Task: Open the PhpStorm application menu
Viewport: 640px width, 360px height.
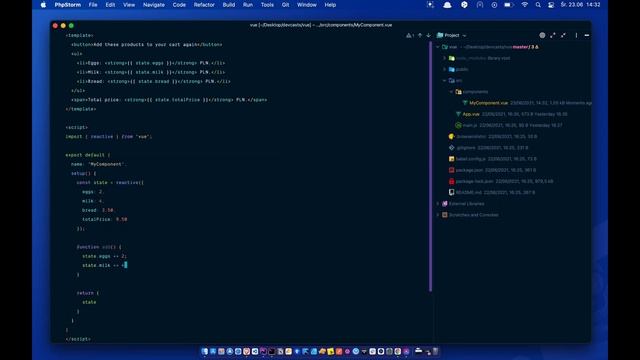Action: tap(68, 5)
